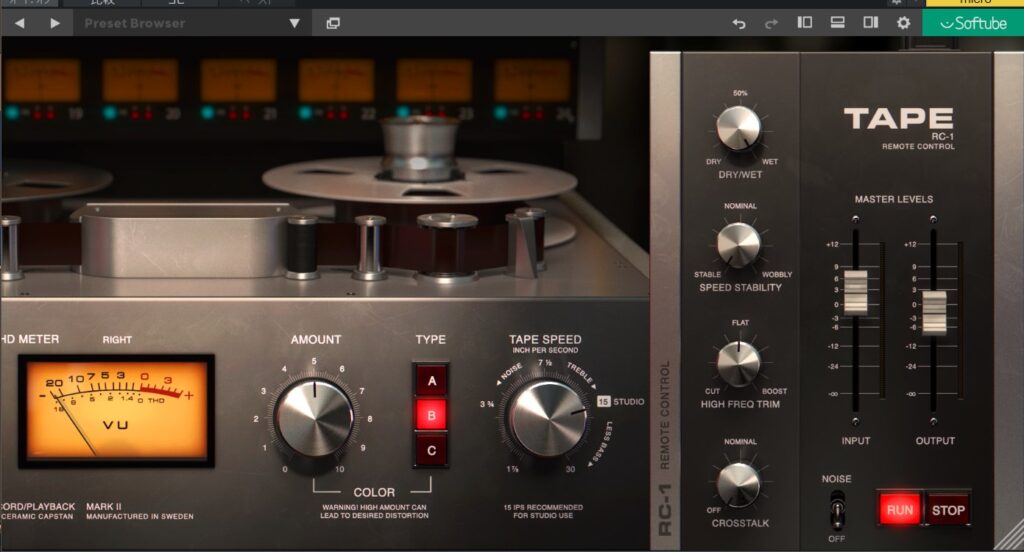Image resolution: width=1024 pixels, height=552 pixels.
Task: Go to the previous preset arrow
Action: tap(20, 23)
